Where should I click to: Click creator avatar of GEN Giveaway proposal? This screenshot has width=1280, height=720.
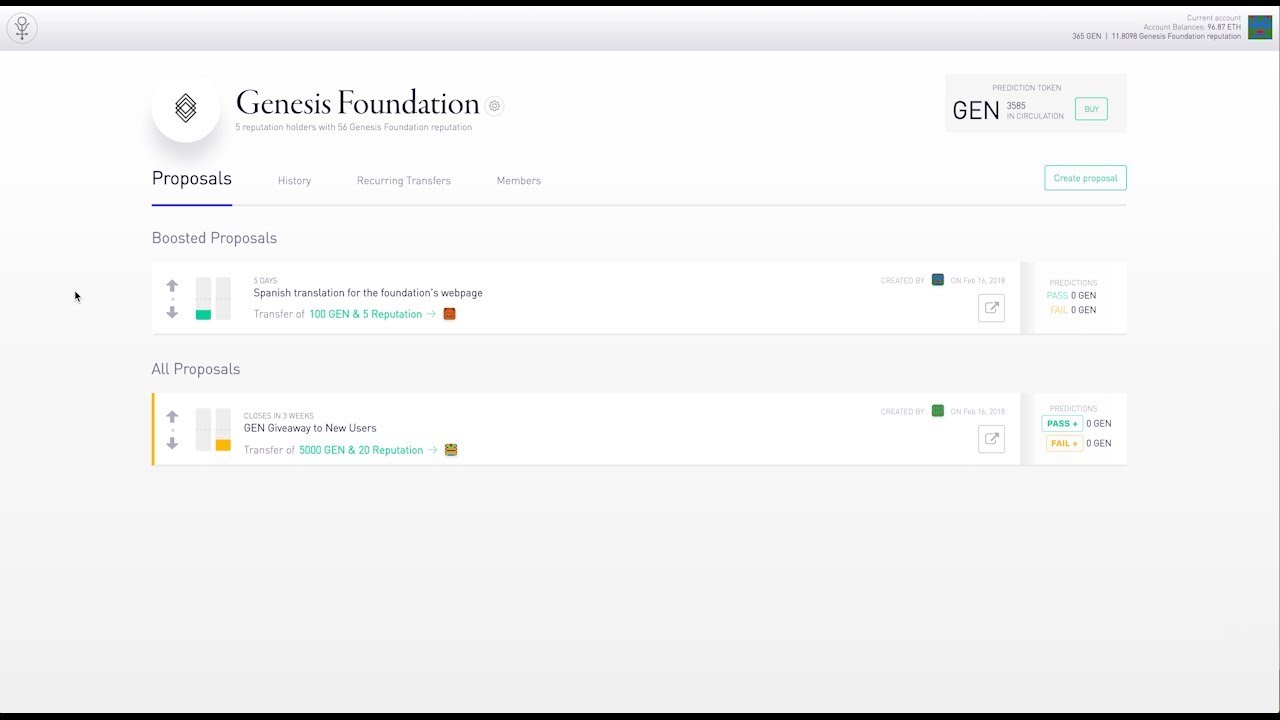tap(938, 411)
